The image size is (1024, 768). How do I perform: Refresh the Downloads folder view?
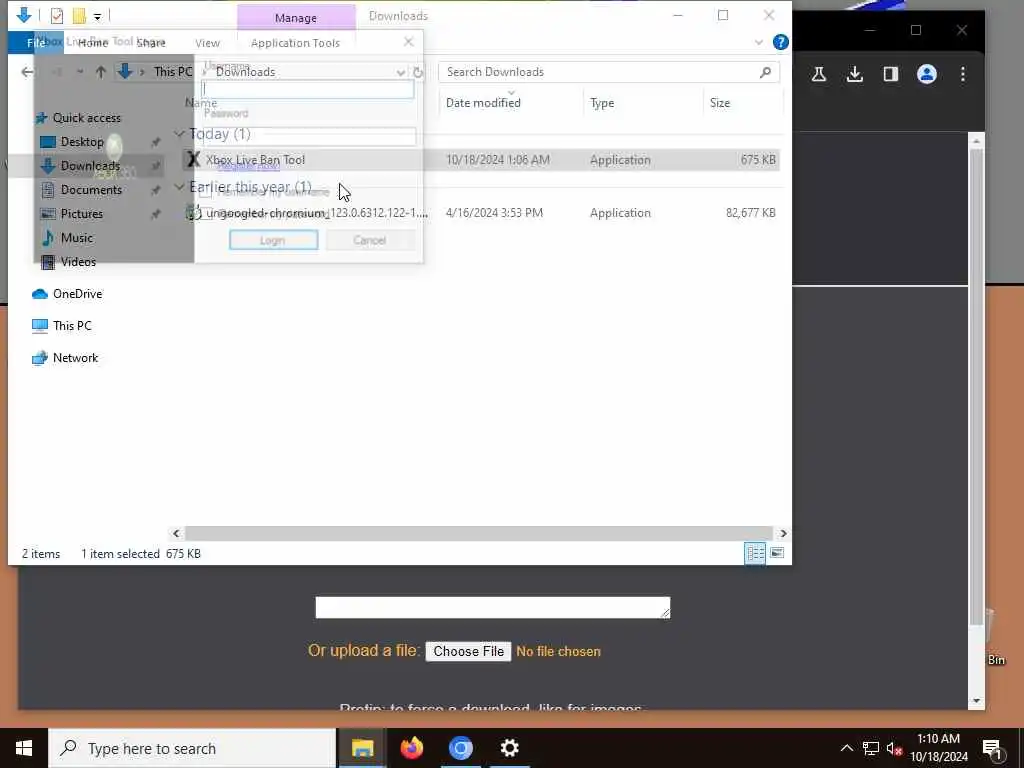(x=418, y=72)
